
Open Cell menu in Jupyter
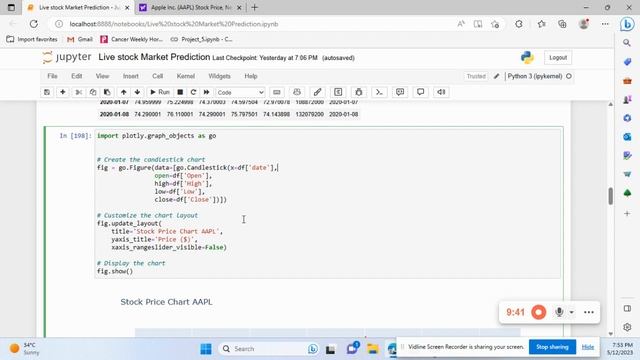coord(158,76)
